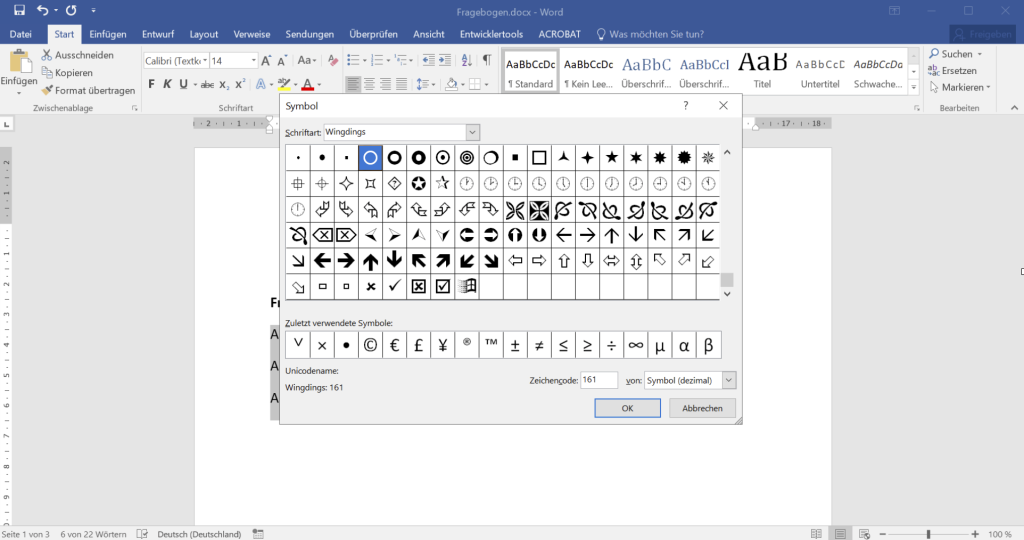This screenshot has width=1024, height=540.
Task: Adjust the zoom slider in status bar
Action: [x=929, y=534]
